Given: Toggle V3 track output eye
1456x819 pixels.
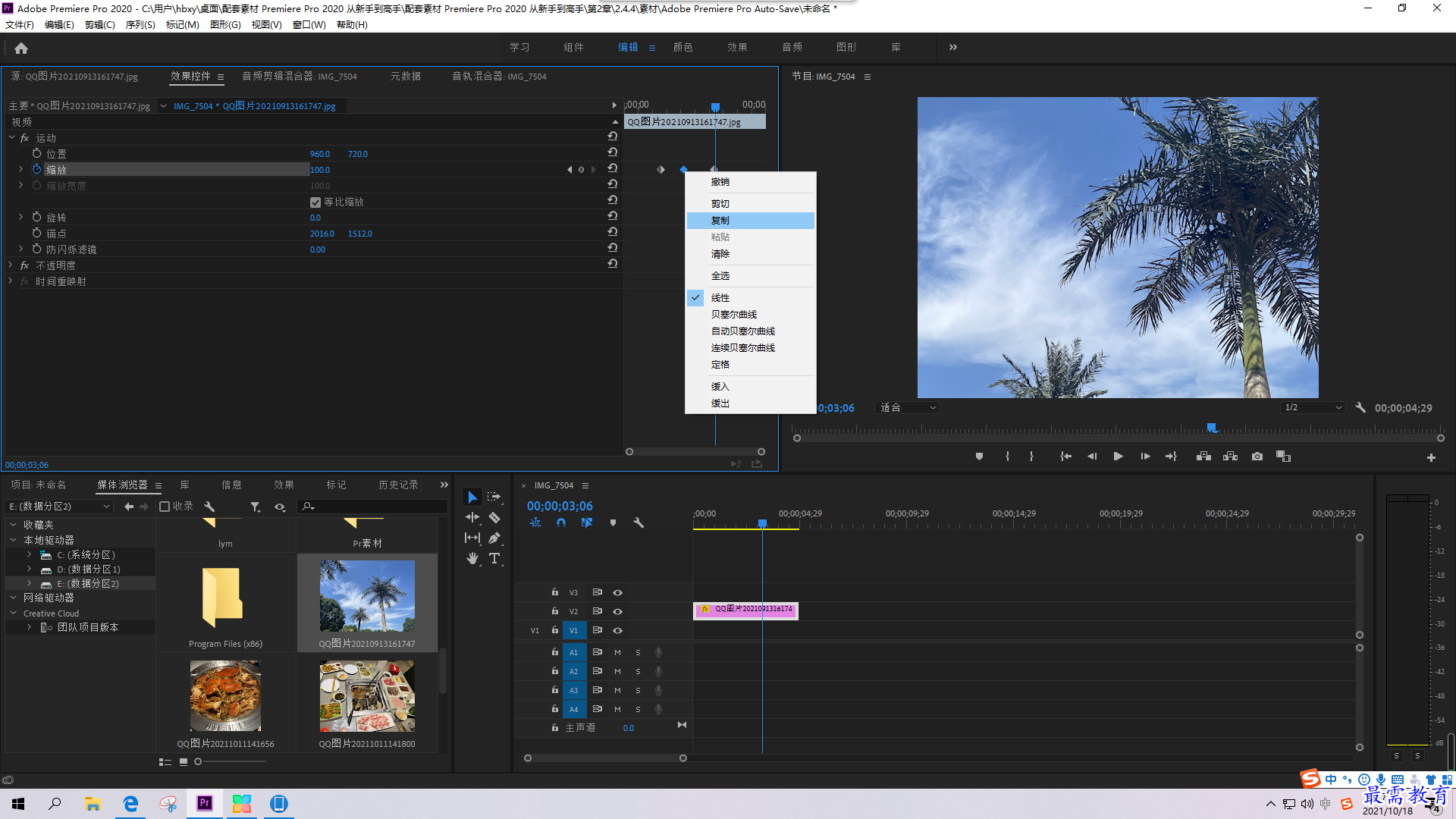Looking at the screenshot, I should [618, 592].
